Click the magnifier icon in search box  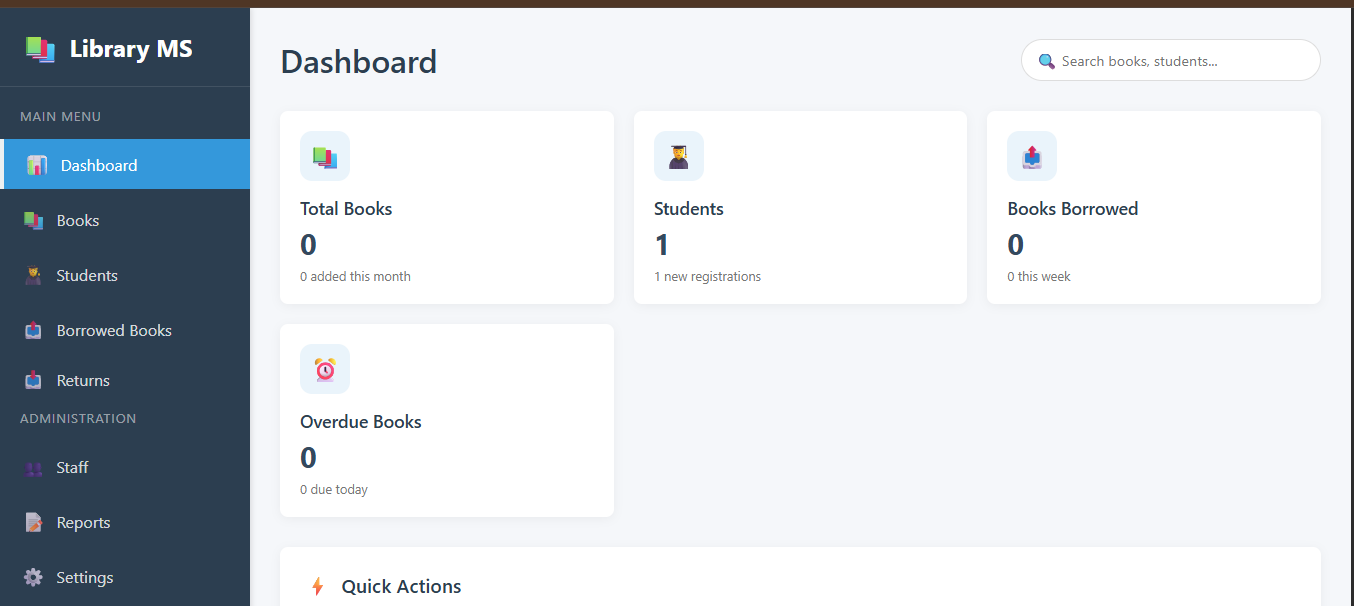[1047, 61]
